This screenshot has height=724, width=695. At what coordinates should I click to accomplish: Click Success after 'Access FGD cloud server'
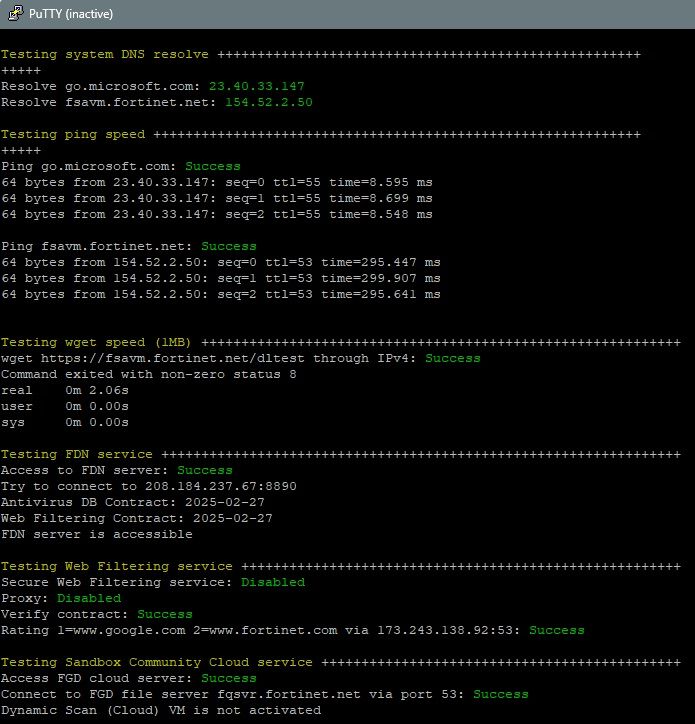pos(229,678)
